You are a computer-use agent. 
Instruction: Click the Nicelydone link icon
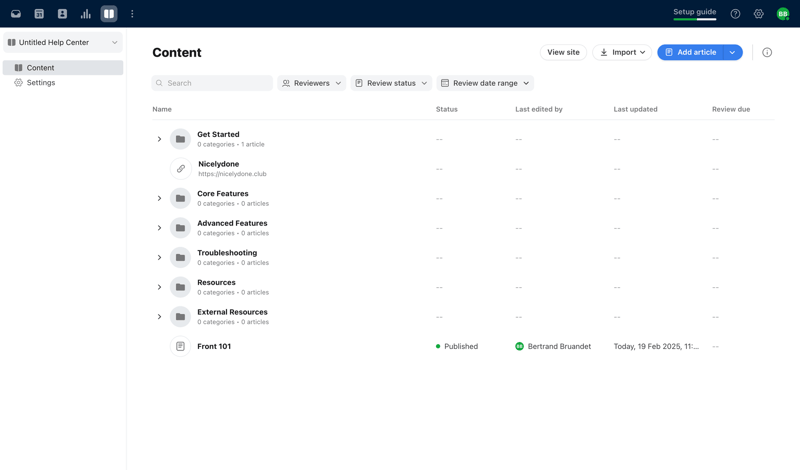pyautogui.click(x=181, y=168)
